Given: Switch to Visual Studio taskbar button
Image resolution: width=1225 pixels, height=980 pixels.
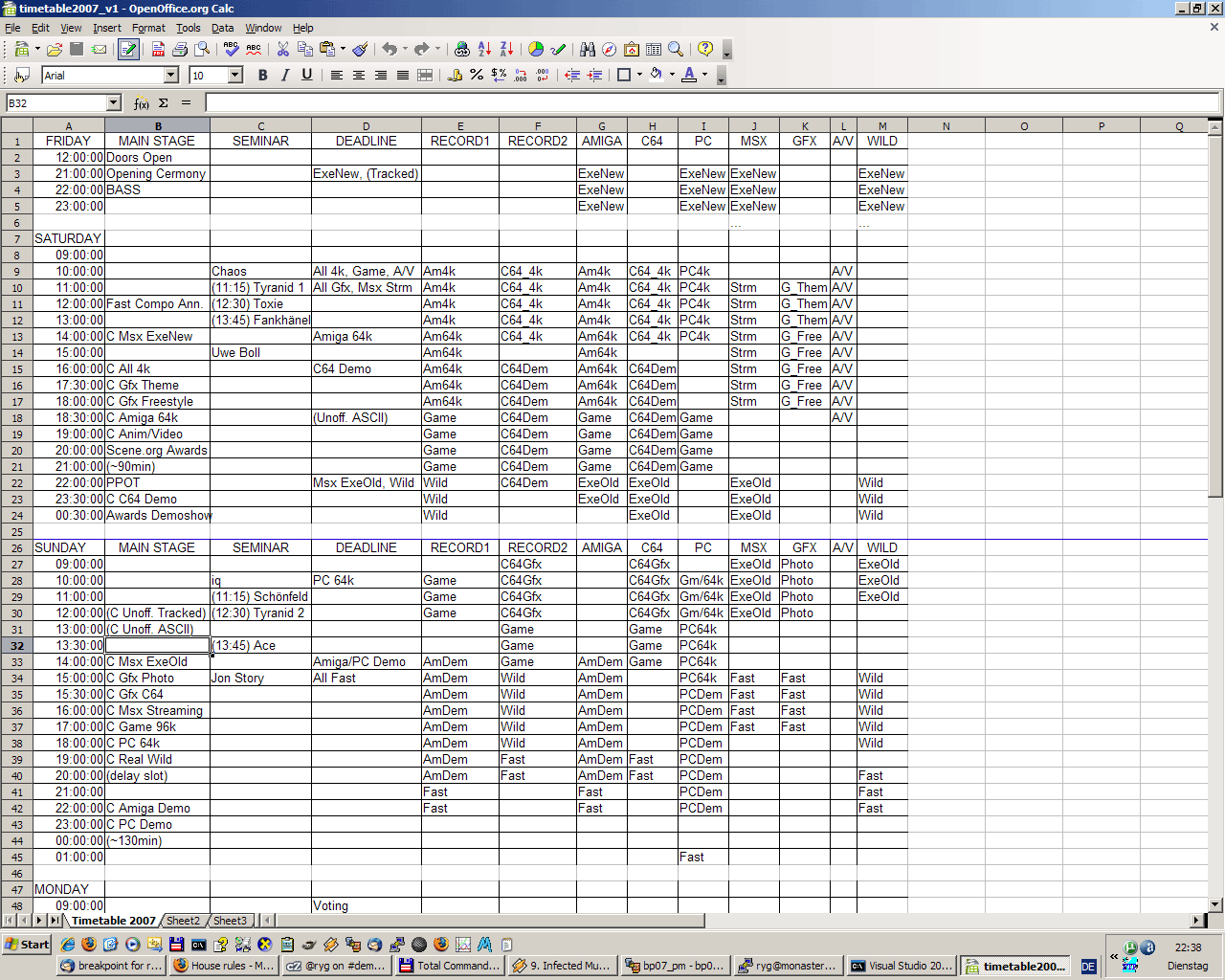Looking at the screenshot, I should (x=902, y=966).
